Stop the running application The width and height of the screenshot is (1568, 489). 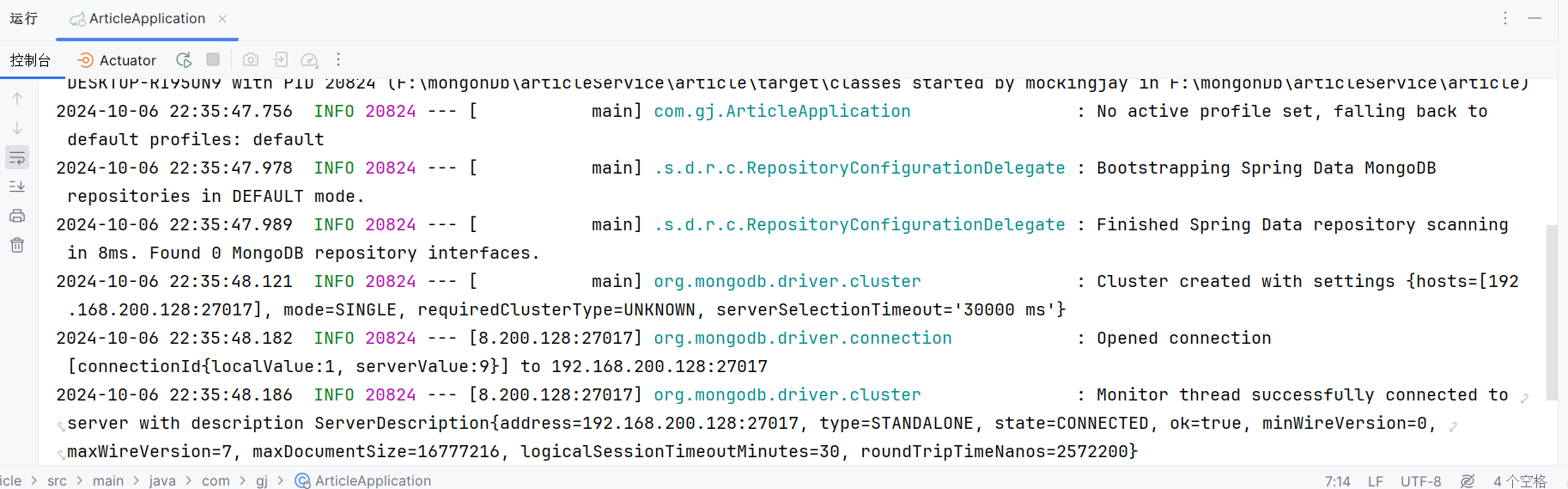213,59
